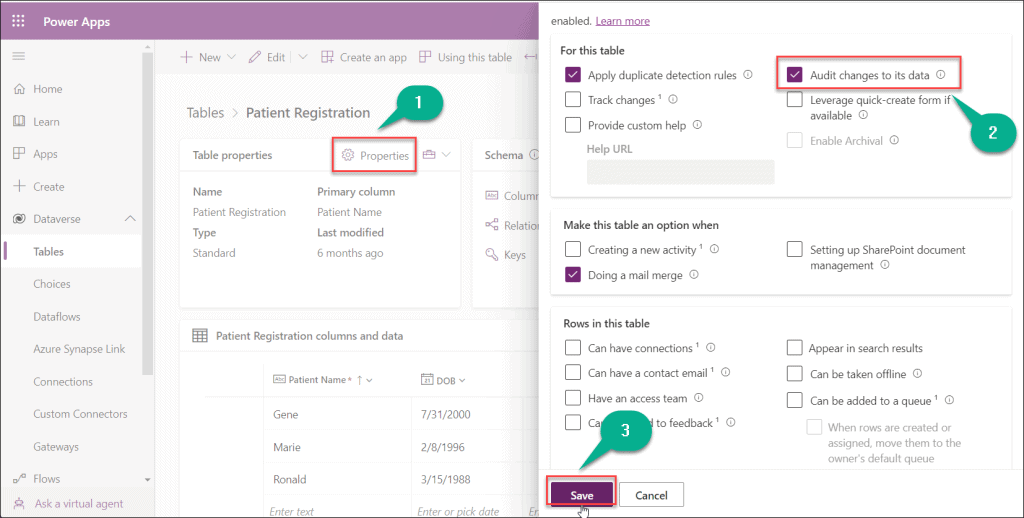Check Creating a new activity
The width and height of the screenshot is (1024, 518).
(573, 249)
